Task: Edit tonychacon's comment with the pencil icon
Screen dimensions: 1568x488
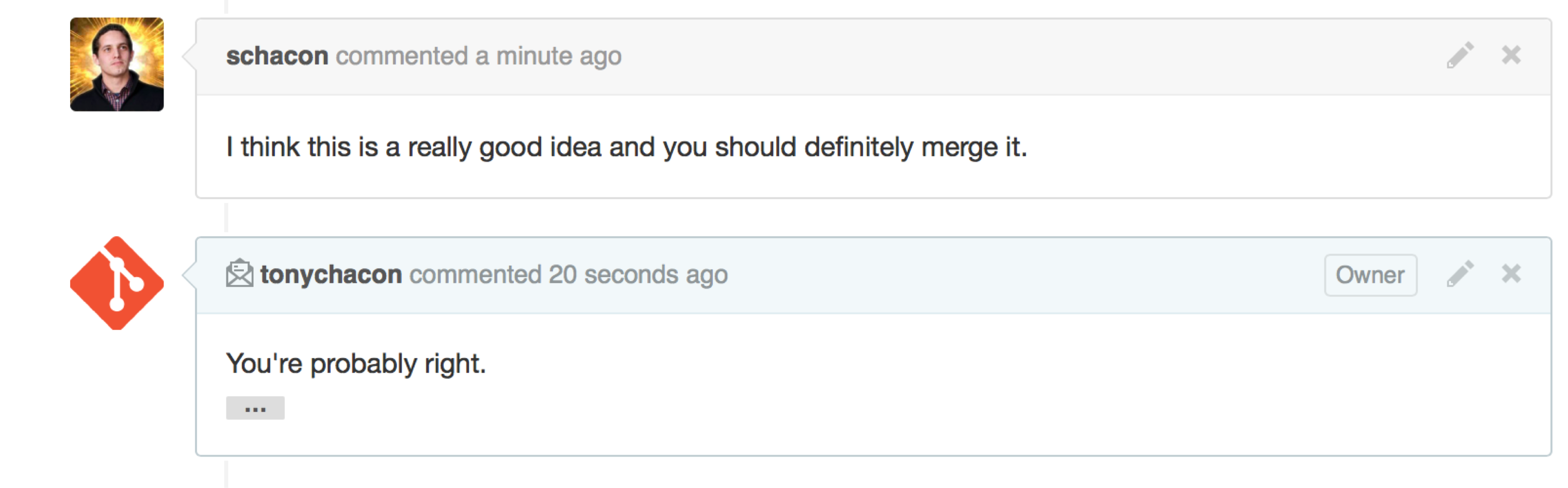Action: click(x=1460, y=274)
